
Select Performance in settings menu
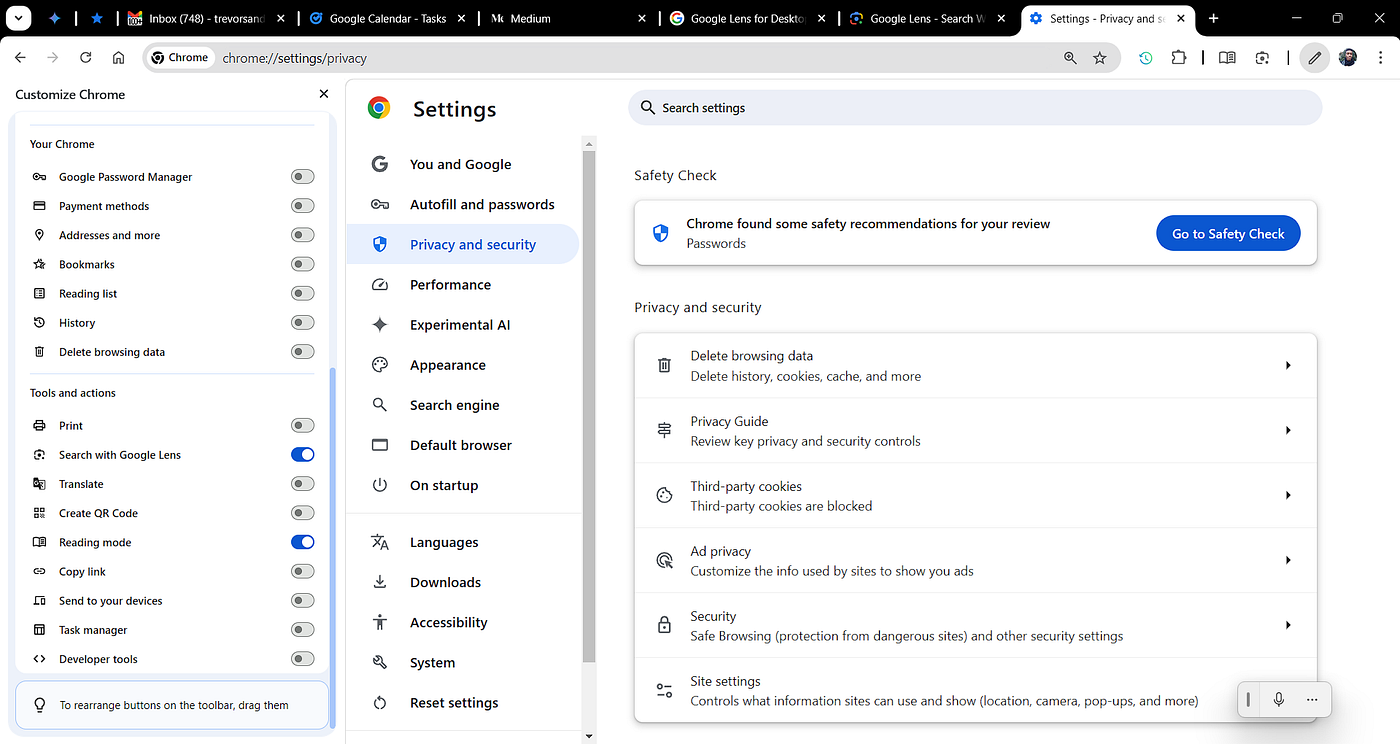[463, 285]
